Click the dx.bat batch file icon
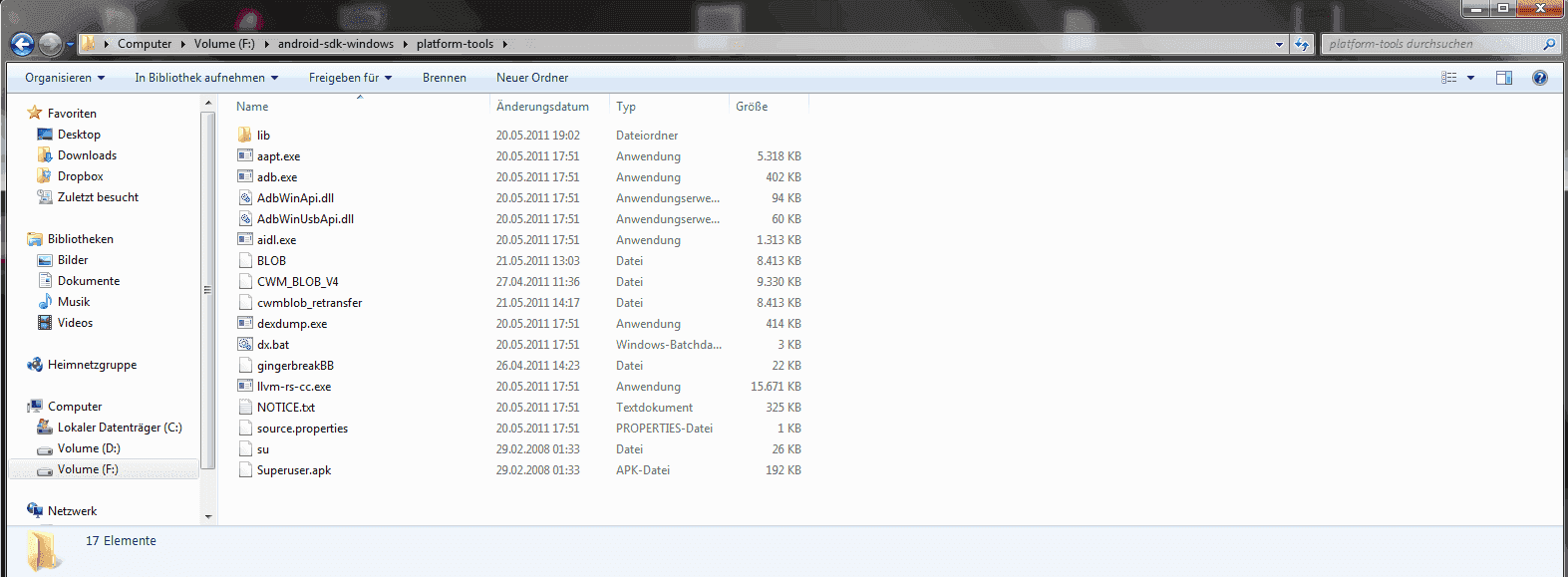Image resolution: width=1568 pixels, height=577 pixels. (x=245, y=344)
